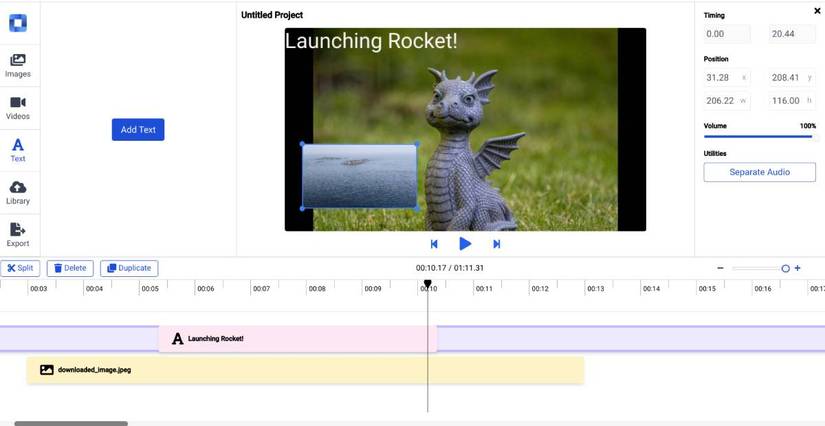The image size is (825, 426).
Task: Close the properties panel
Action: point(817,11)
